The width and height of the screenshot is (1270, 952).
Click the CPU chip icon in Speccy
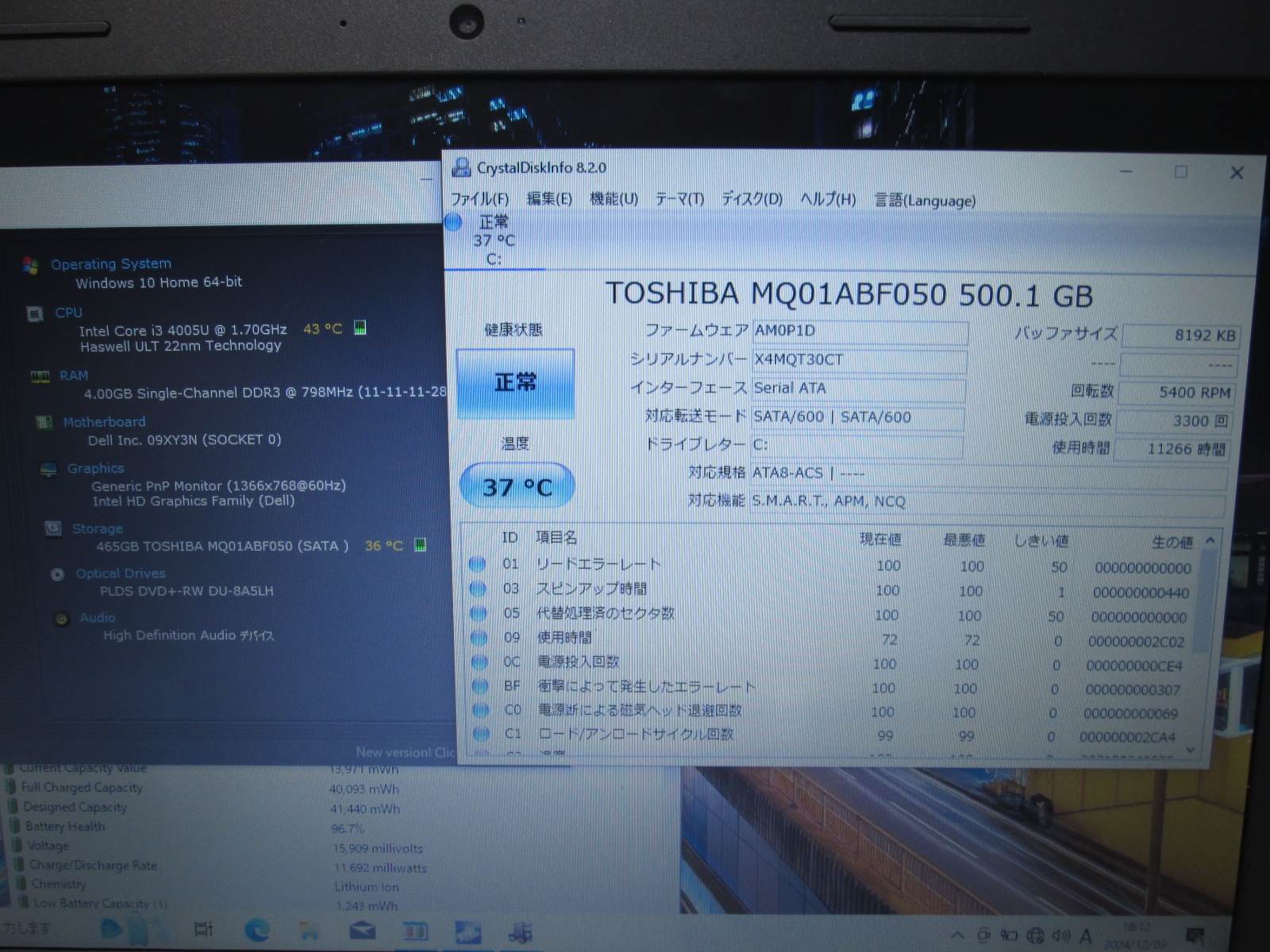[x=35, y=314]
